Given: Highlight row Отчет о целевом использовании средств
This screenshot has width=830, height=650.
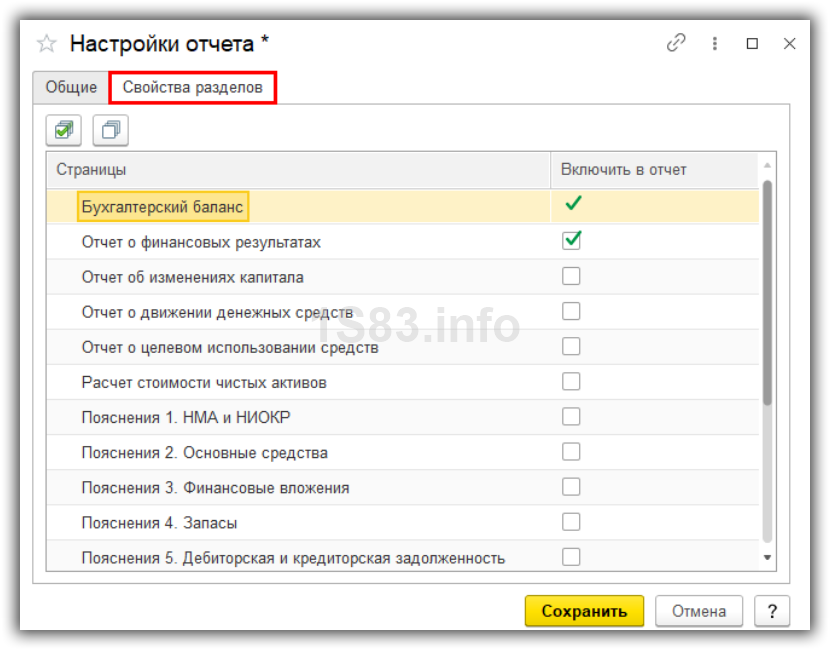Looking at the screenshot, I should click(403, 347).
